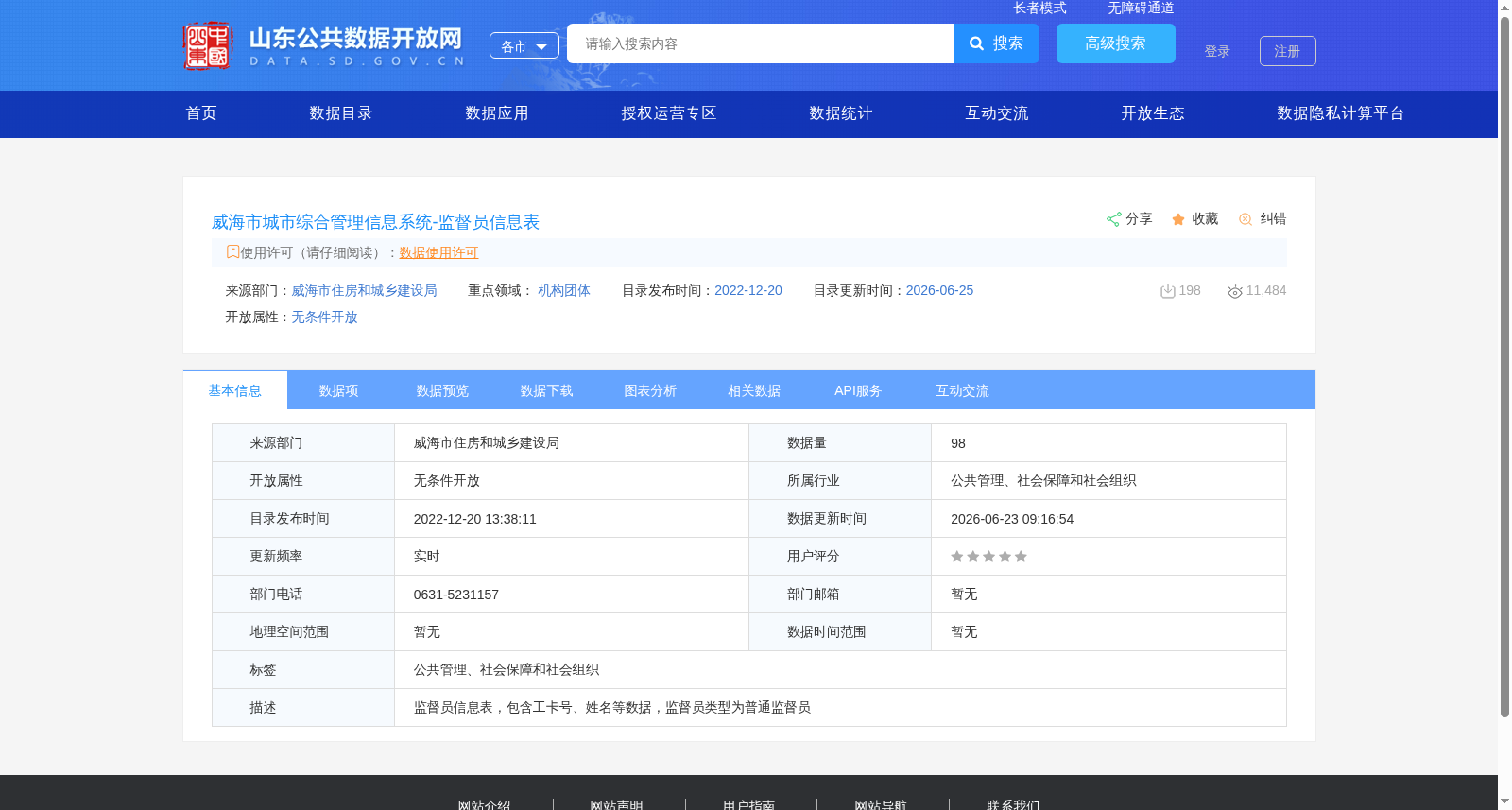The image size is (1512, 810).
Task: Click the vertical page scrollbar
Action: [1504, 367]
